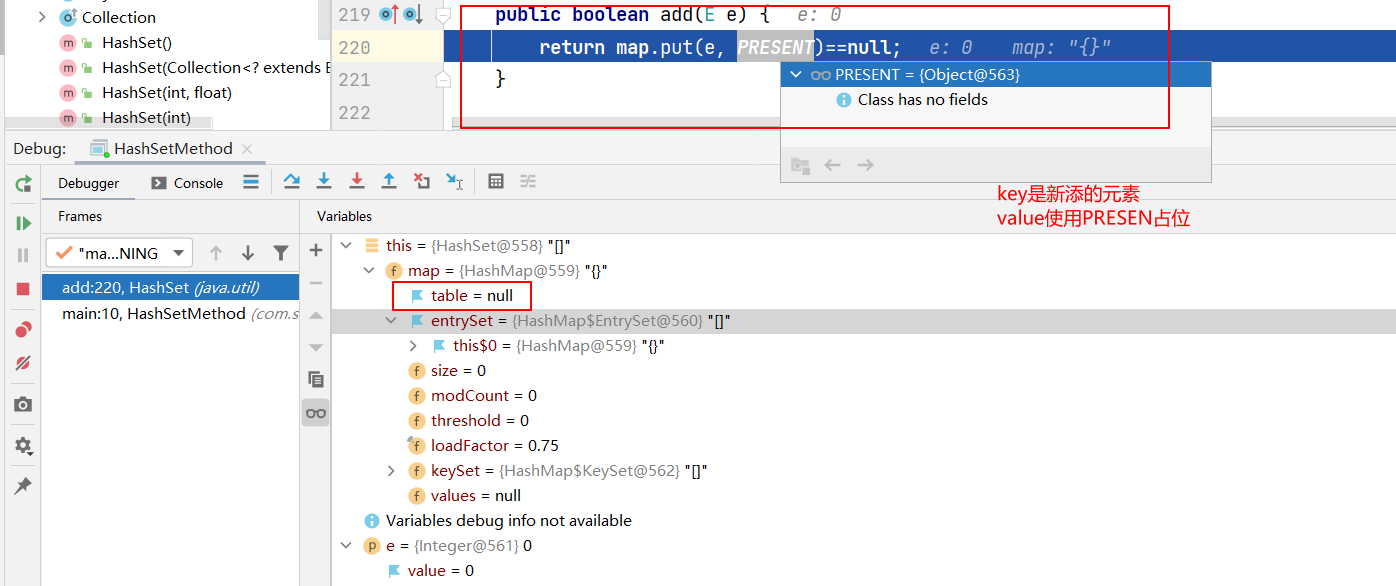Move to previous frame with up arrow
This screenshot has width=1396, height=586.
pyautogui.click(x=215, y=253)
